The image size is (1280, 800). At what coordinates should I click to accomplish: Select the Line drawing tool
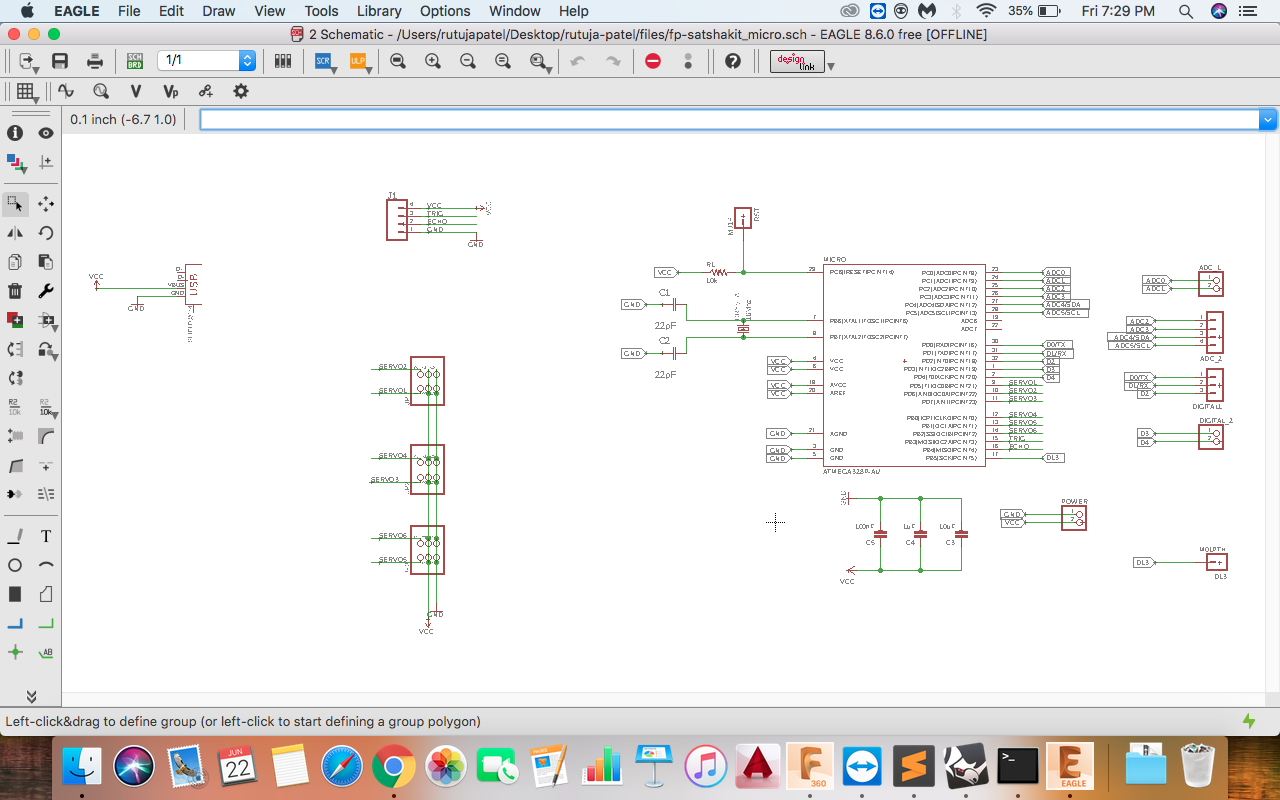[x=15, y=536]
